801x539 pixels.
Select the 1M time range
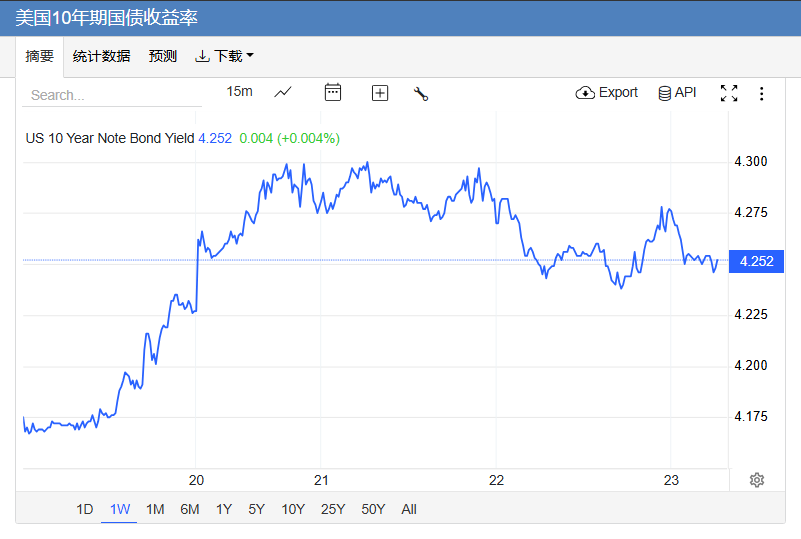tap(155, 509)
